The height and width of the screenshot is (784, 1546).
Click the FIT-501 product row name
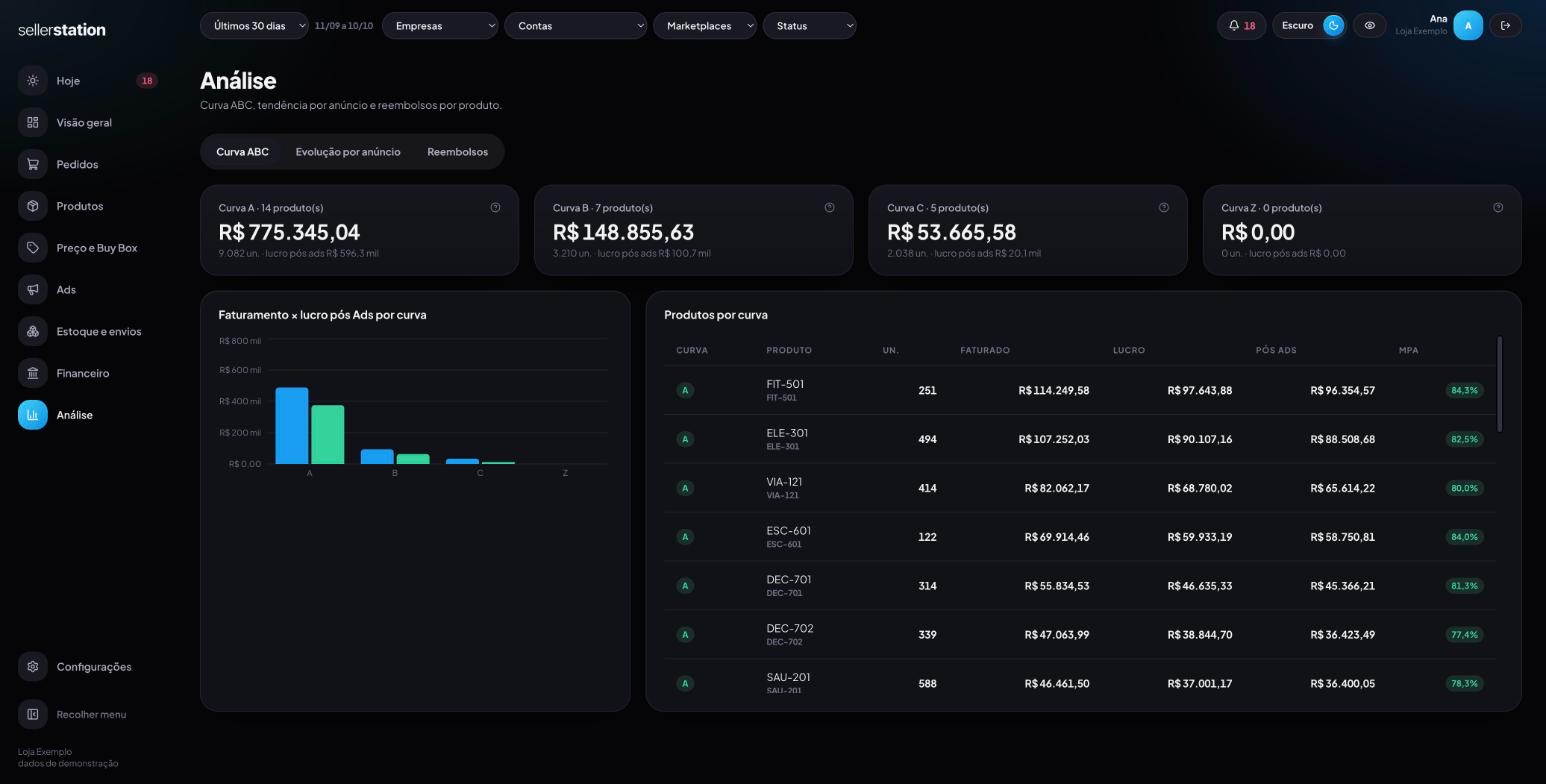click(x=785, y=384)
